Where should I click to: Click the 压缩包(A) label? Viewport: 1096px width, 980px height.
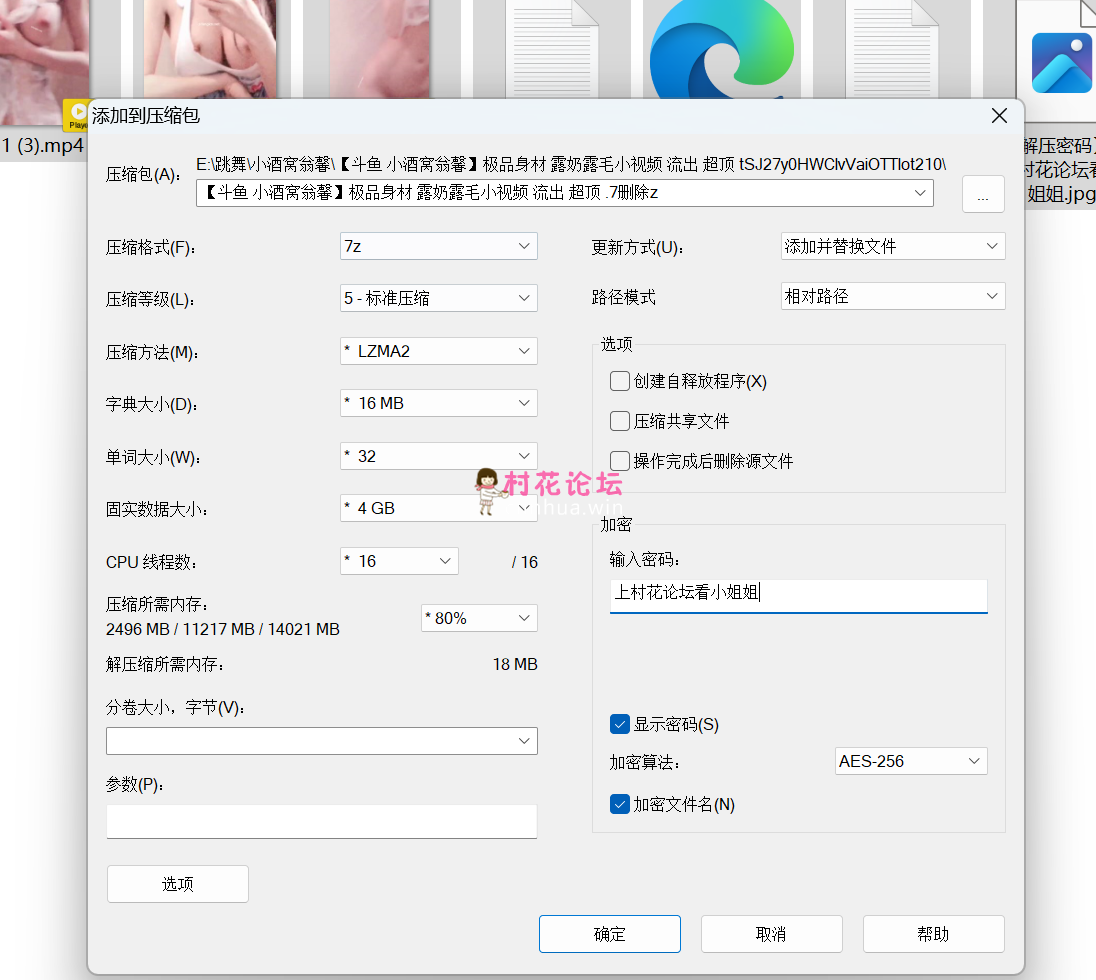pos(143,174)
